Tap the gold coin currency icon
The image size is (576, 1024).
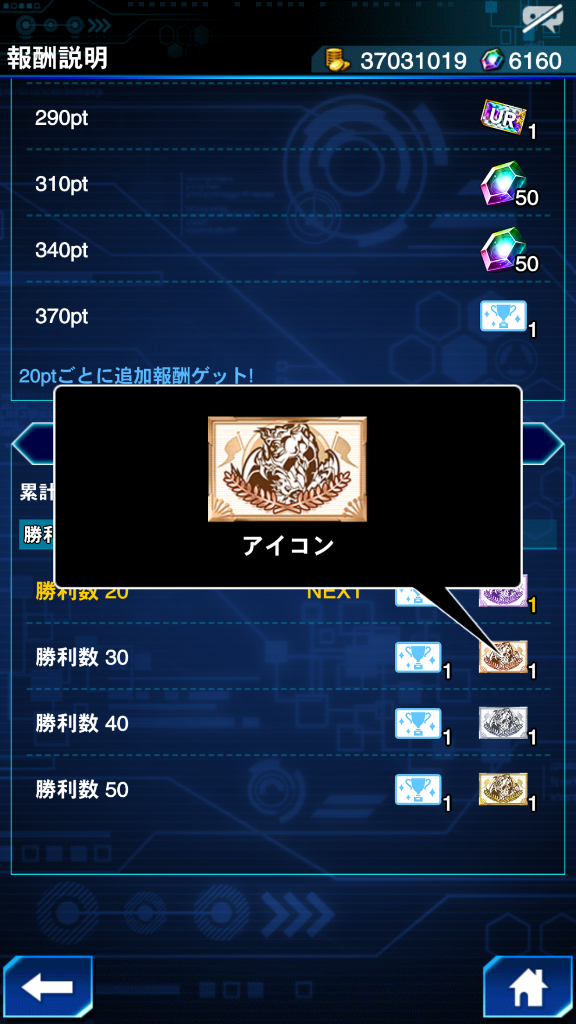point(338,60)
